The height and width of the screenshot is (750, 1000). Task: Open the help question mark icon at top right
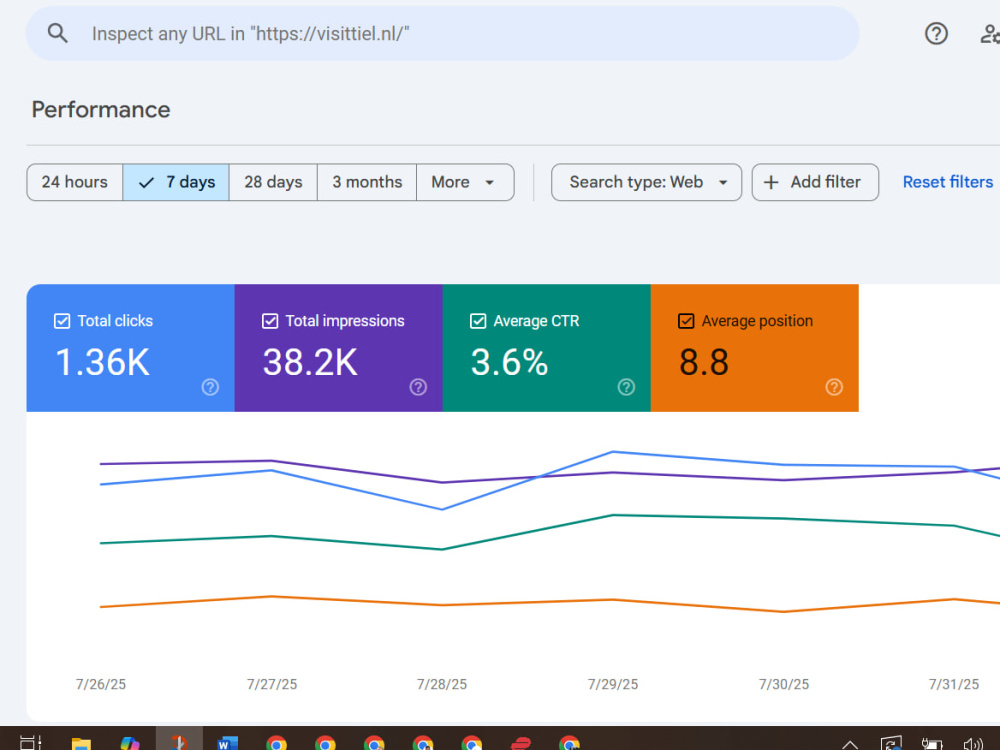coord(936,33)
